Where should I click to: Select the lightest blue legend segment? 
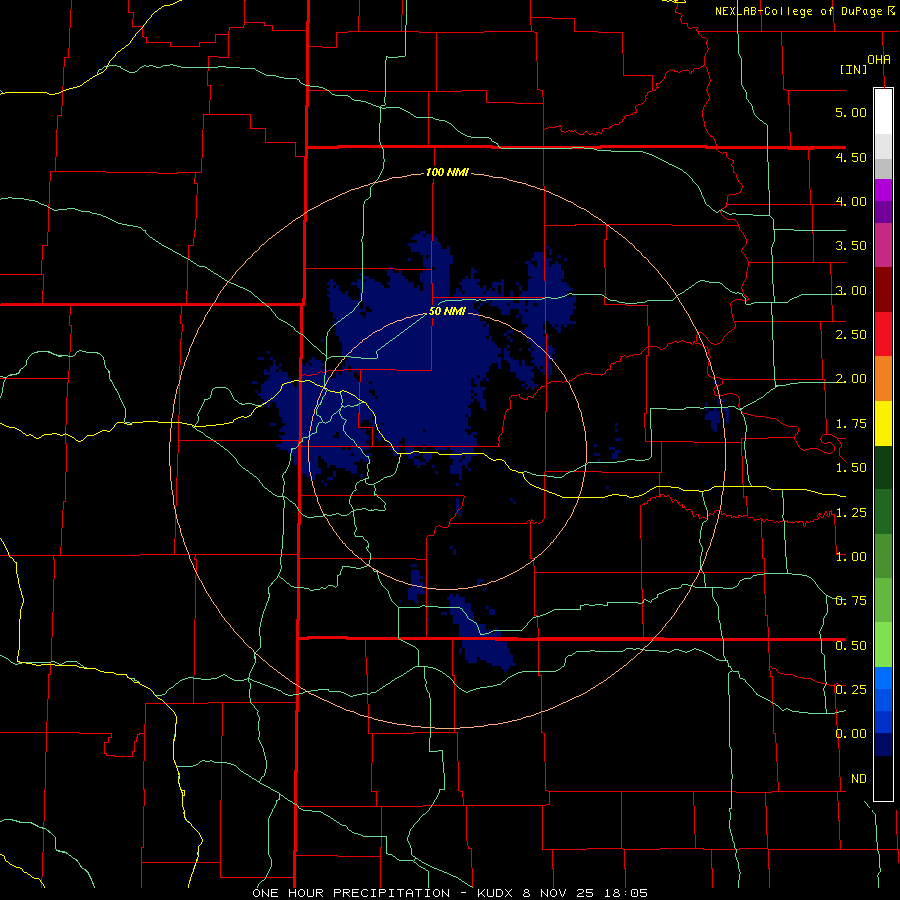[x=883, y=678]
